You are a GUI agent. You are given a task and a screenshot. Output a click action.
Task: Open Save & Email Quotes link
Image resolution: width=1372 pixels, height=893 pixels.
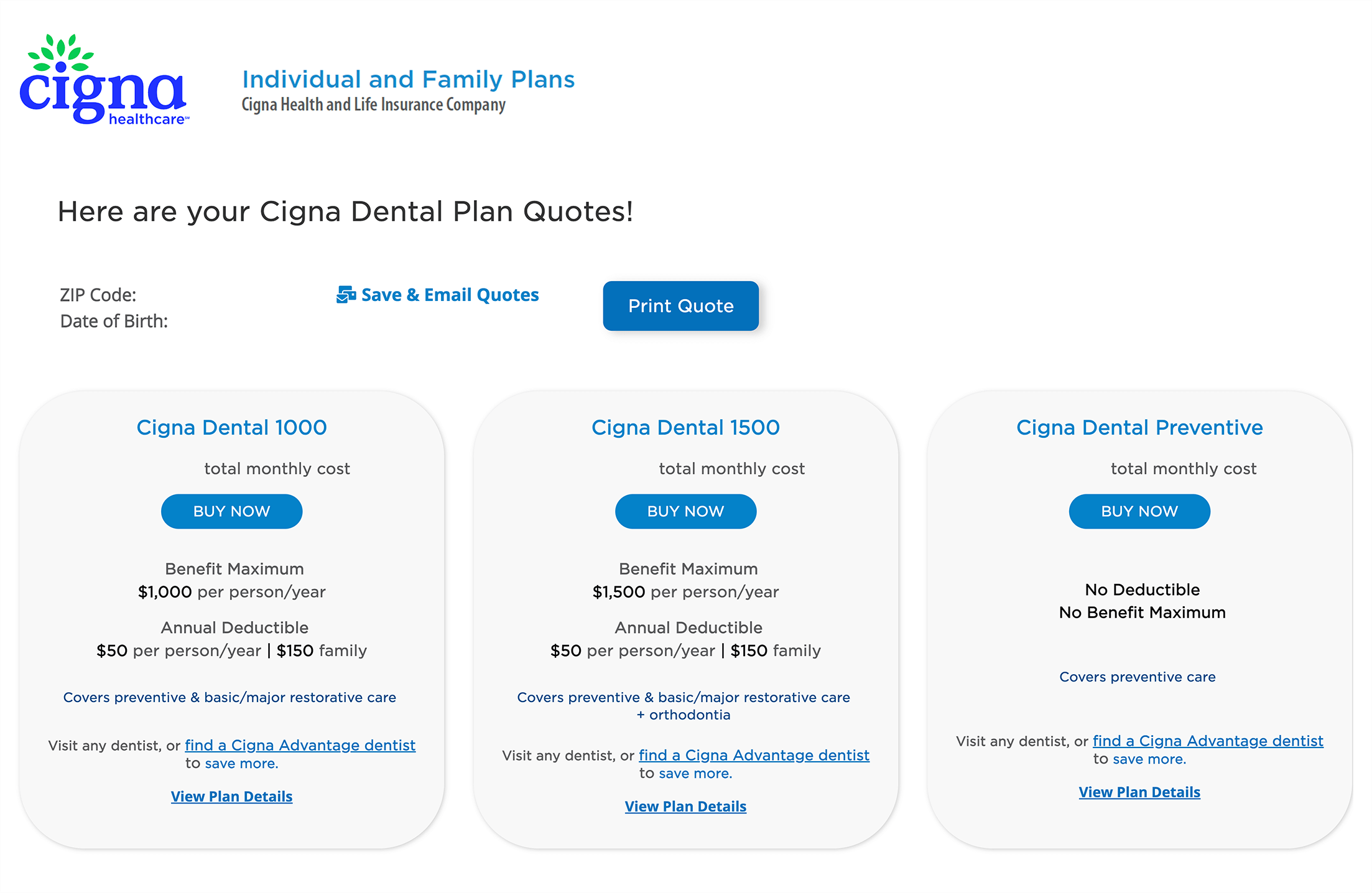point(450,295)
